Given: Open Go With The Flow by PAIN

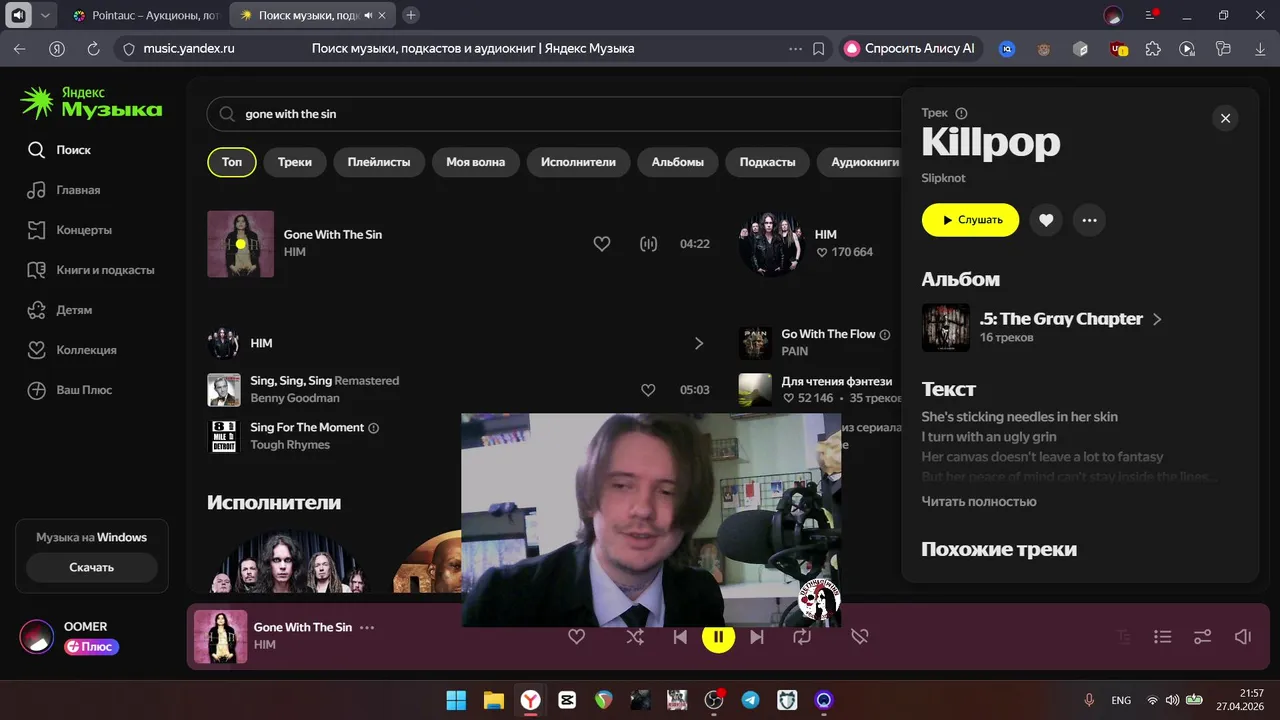Looking at the screenshot, I should click(828, 334).
